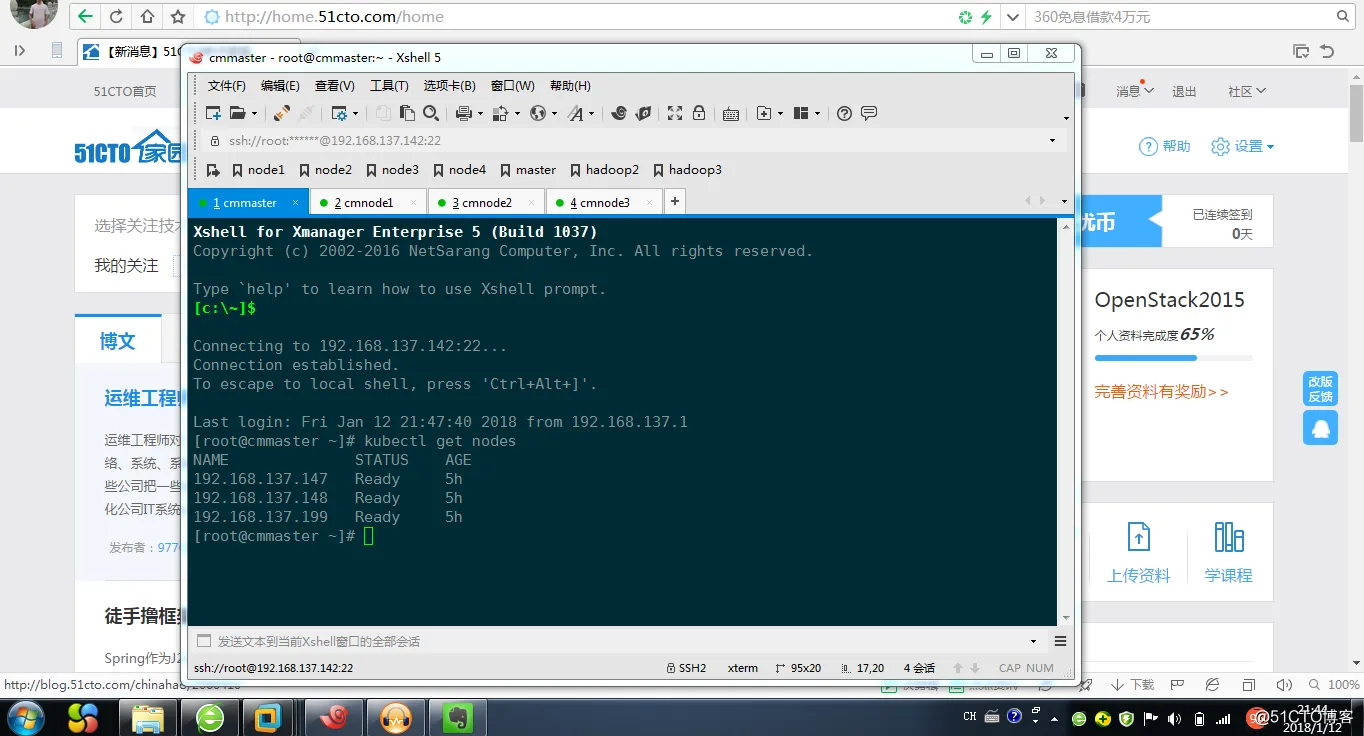Image resolution: width=1364 pixels, height=736 pixels.
Task: Click the New Session toolbar icon
Action: pos(213,113)
